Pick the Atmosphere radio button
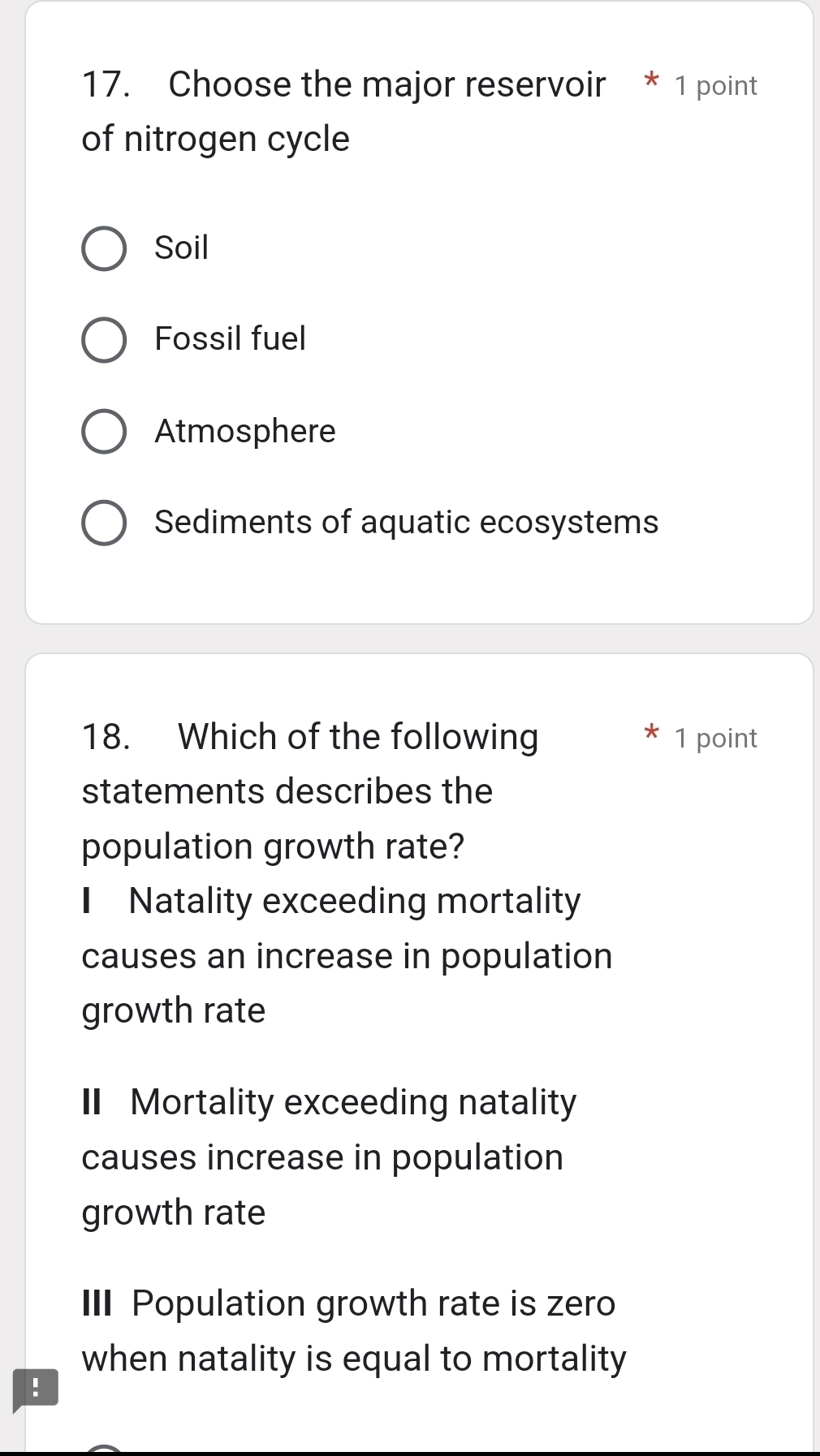Viewport: 820px width, 1456px height. point(104,432)
